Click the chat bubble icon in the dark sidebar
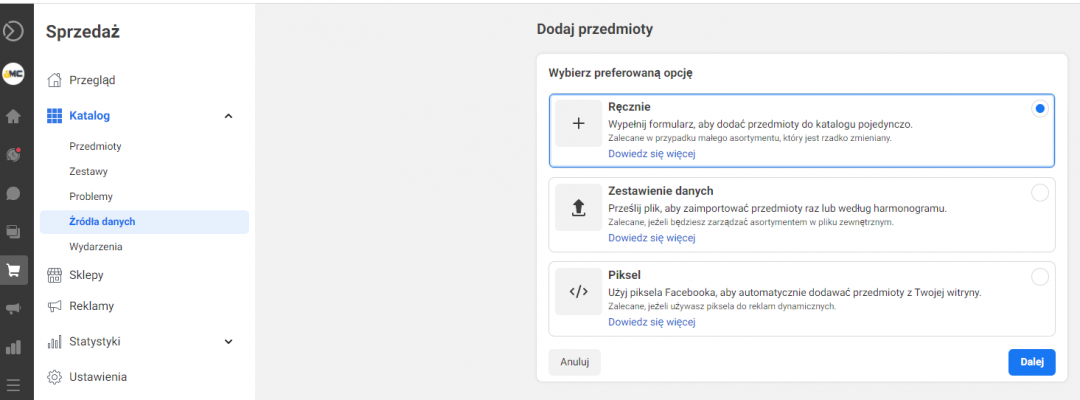The width and height of the screenshot is (1080, 400). click(14, 193)
